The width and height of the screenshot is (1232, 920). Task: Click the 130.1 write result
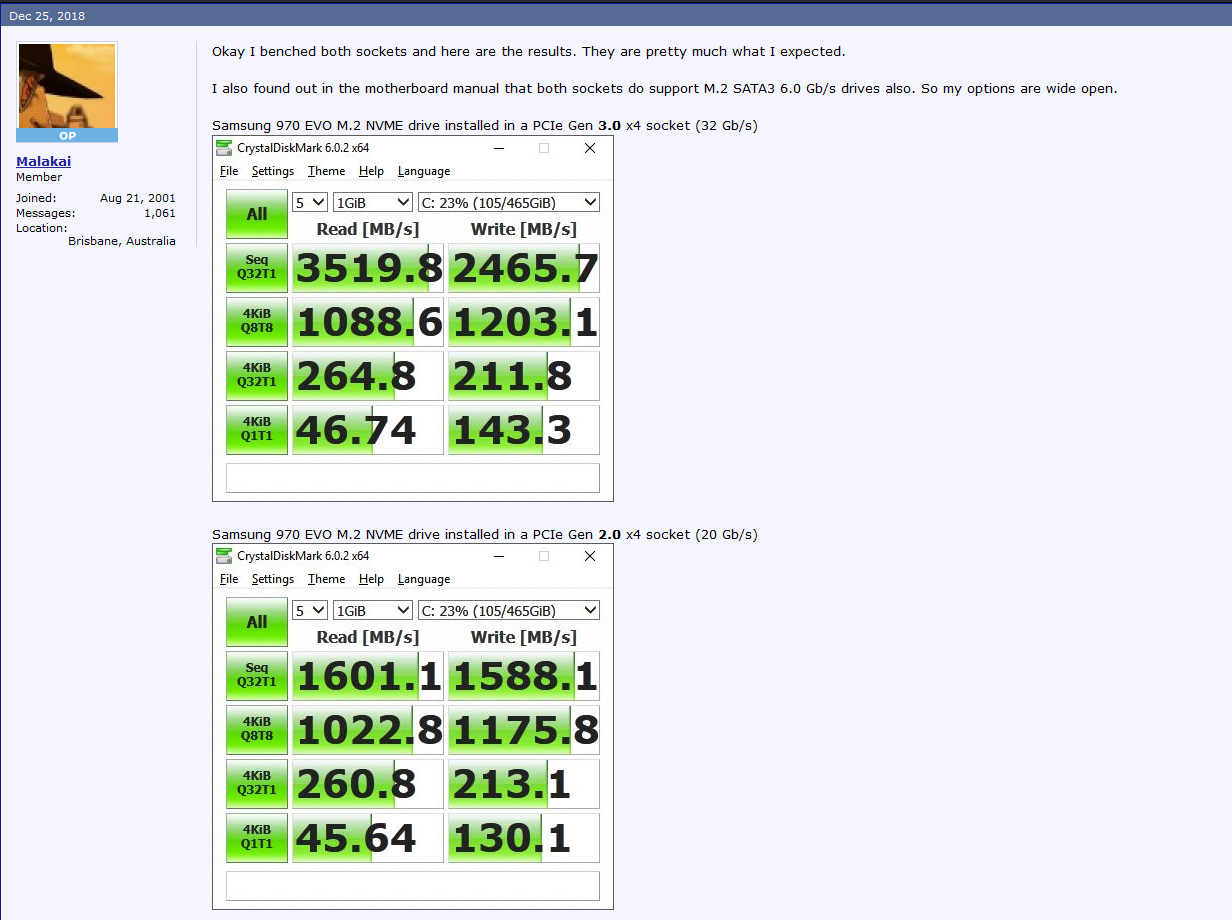point(524,838)
